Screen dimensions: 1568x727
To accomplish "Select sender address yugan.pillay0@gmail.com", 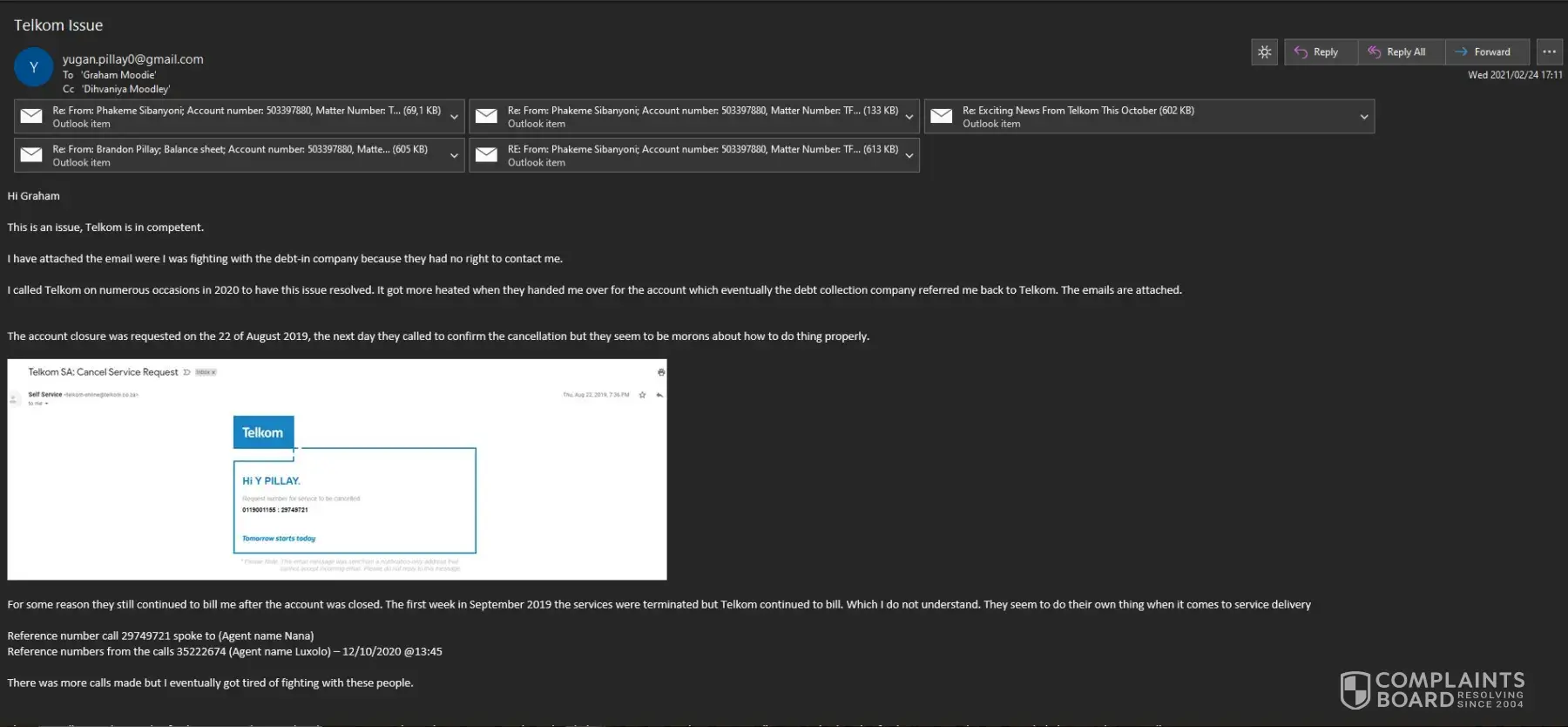I will tap(132, 59).
